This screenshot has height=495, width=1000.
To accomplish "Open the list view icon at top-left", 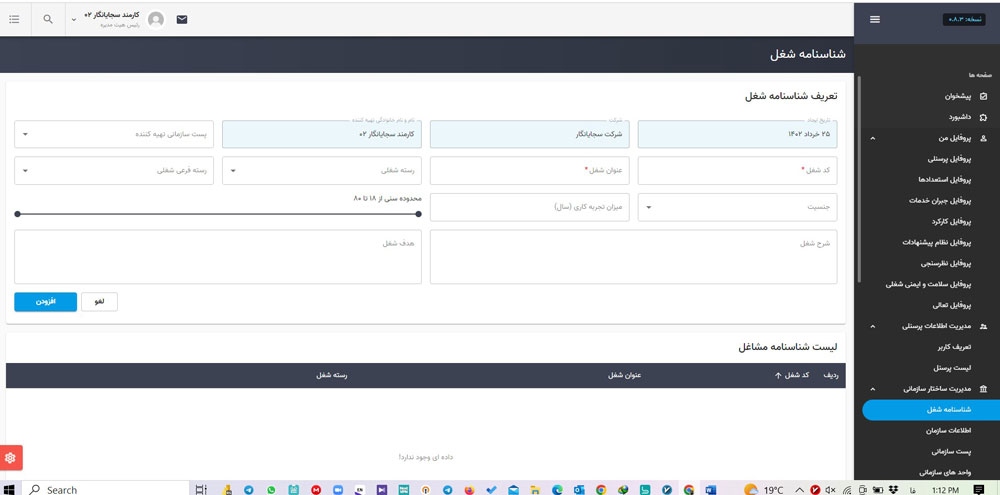I will [x=14, y=19].
